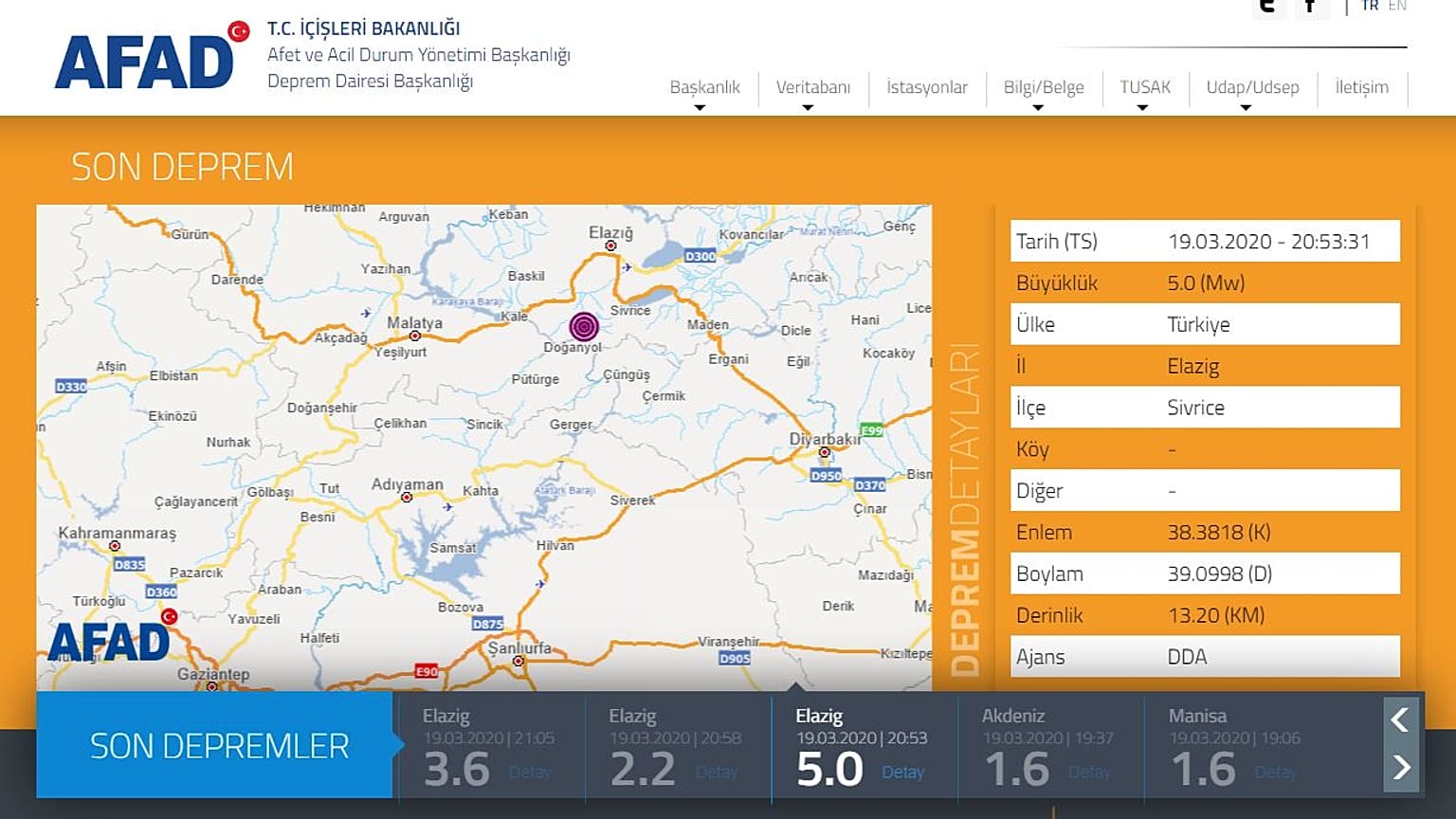Expand the Udap/Udsep menu

tap(1252, 89)
